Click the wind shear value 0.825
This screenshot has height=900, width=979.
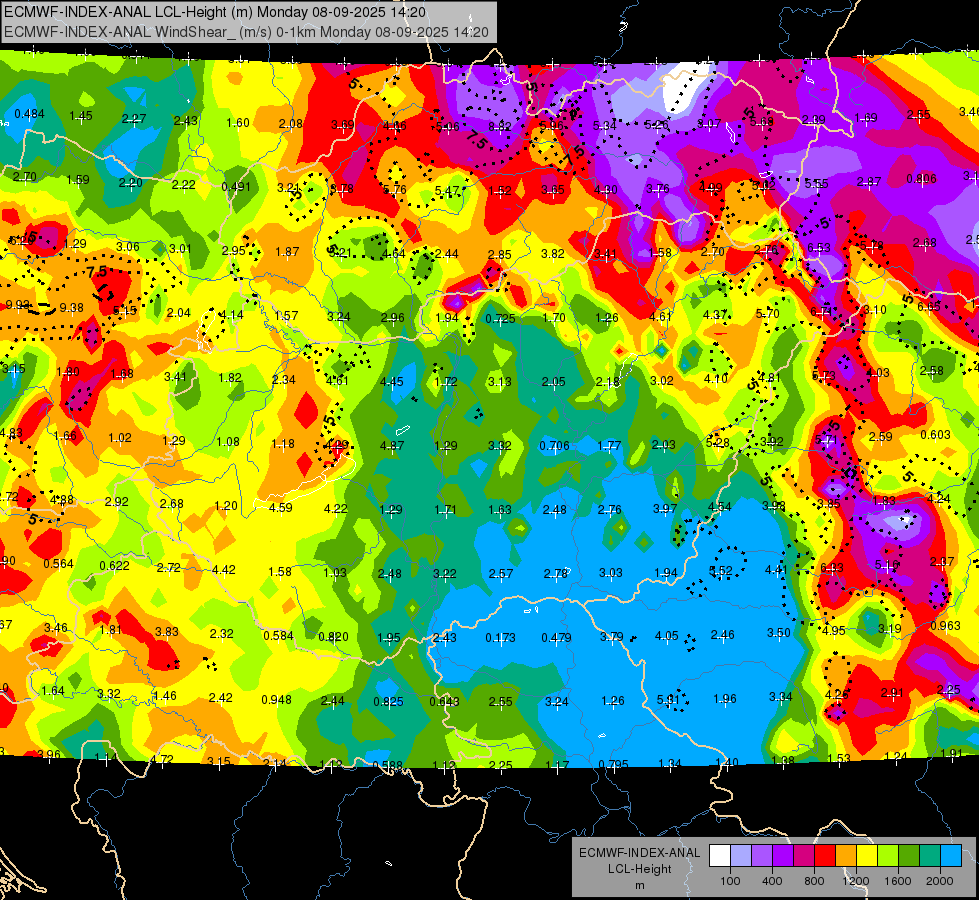(389, 702)
